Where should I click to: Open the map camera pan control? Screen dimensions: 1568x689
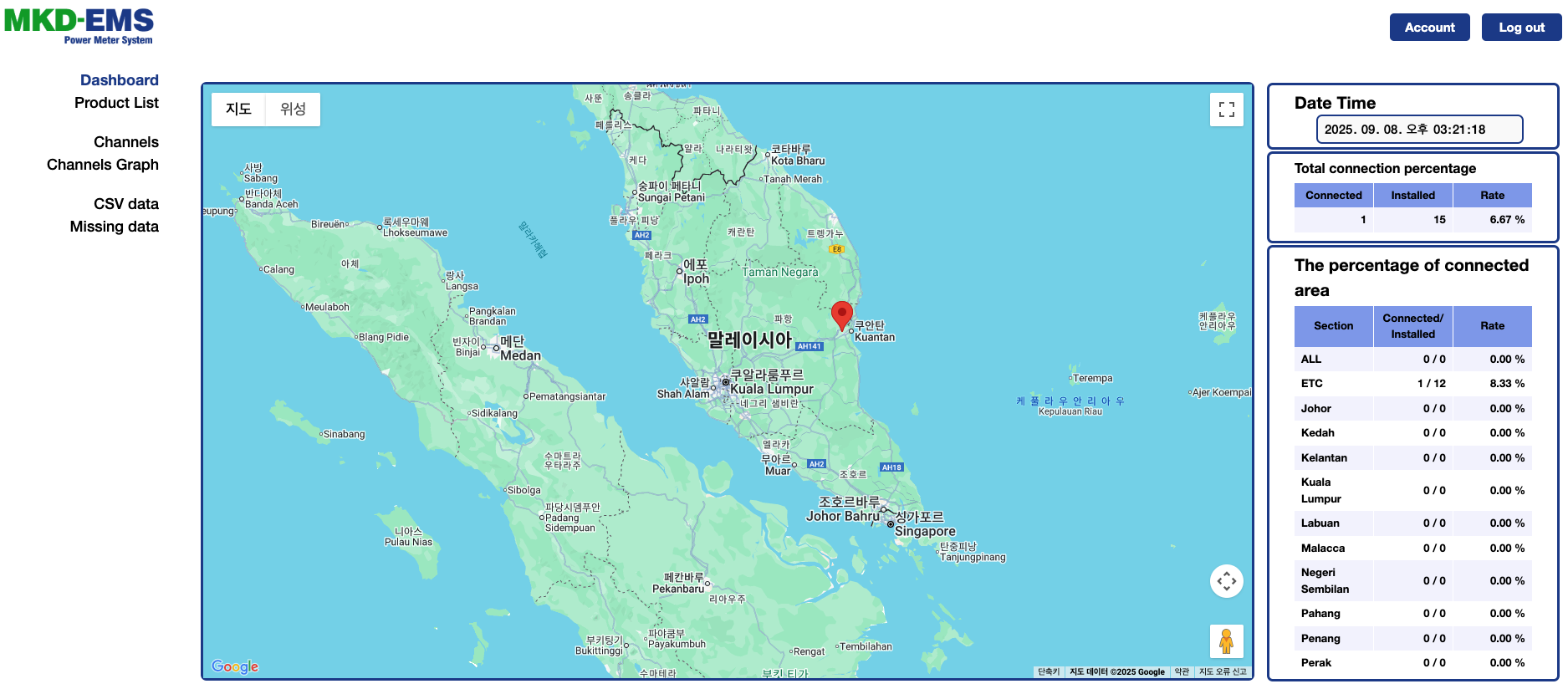point(1226,581)
